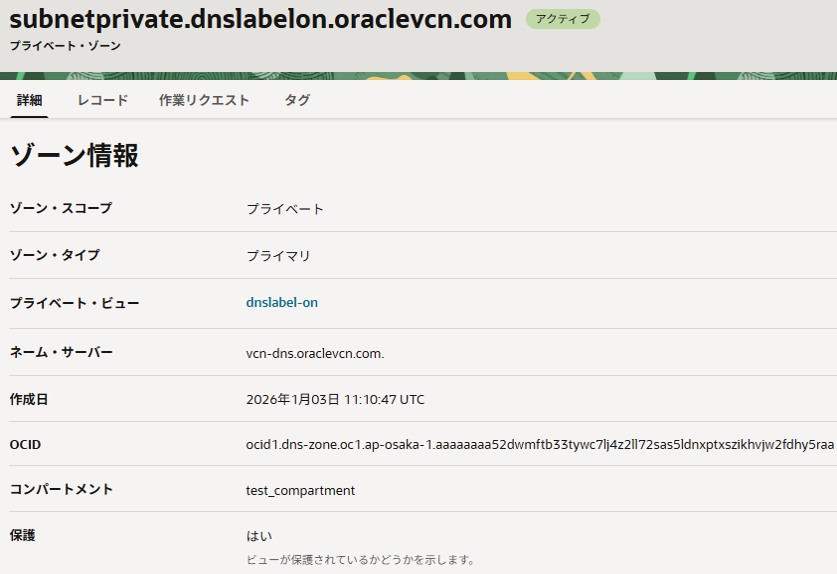Open the dnslabel-on private view link

click(282, 302)
